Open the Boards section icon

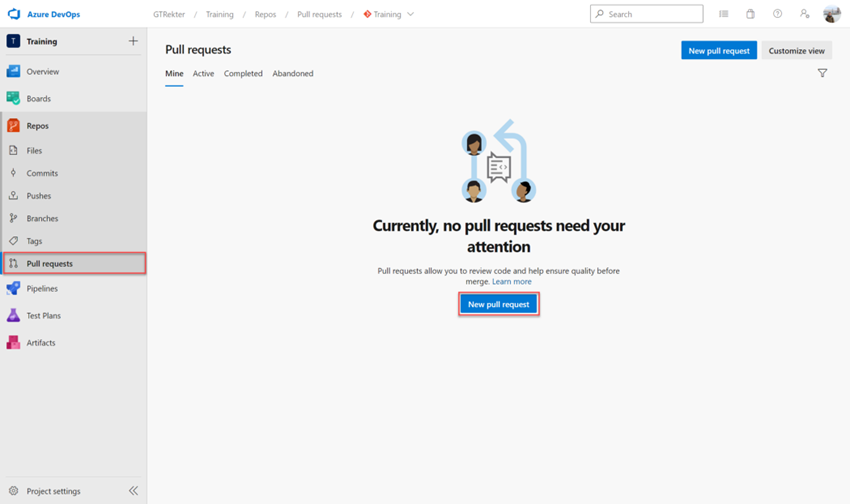click(x=14, y=98)
